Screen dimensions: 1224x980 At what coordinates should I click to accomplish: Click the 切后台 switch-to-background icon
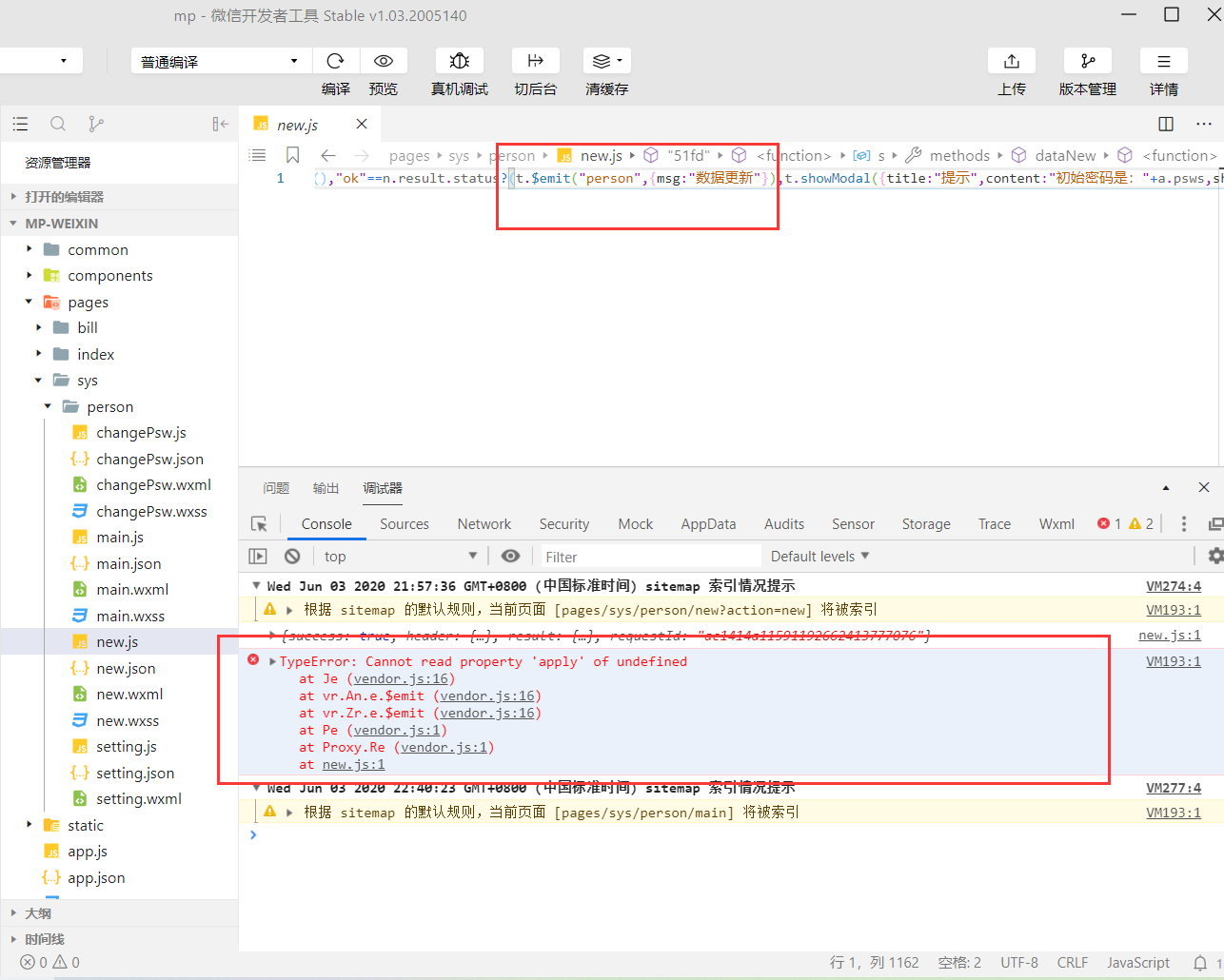click(x=536, y=61)
